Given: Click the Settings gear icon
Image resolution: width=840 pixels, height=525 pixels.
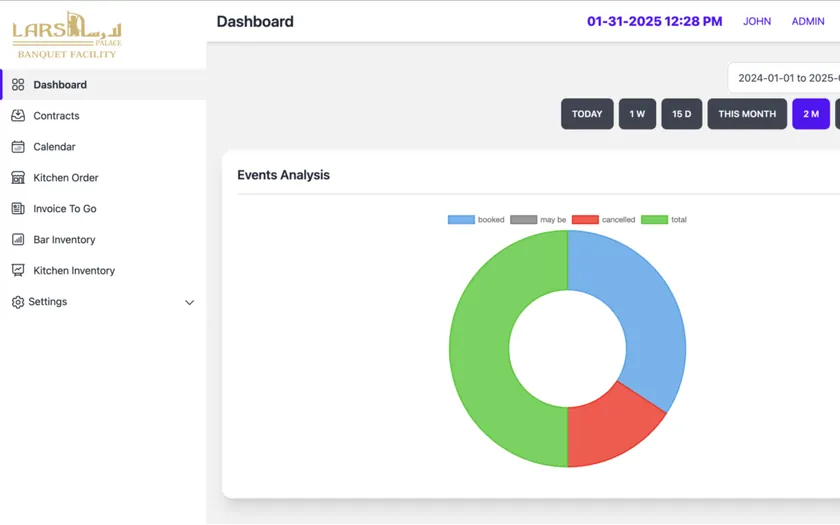Looking at the screenshot, I should pos(18,302).
